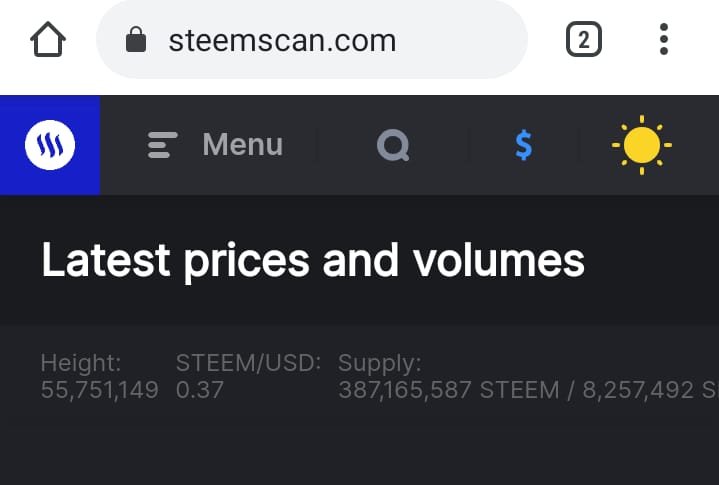The width and height of the screenshot is (719, 485).
Task: Open search with the magnifier icon
Action: (x=393, y=146)
